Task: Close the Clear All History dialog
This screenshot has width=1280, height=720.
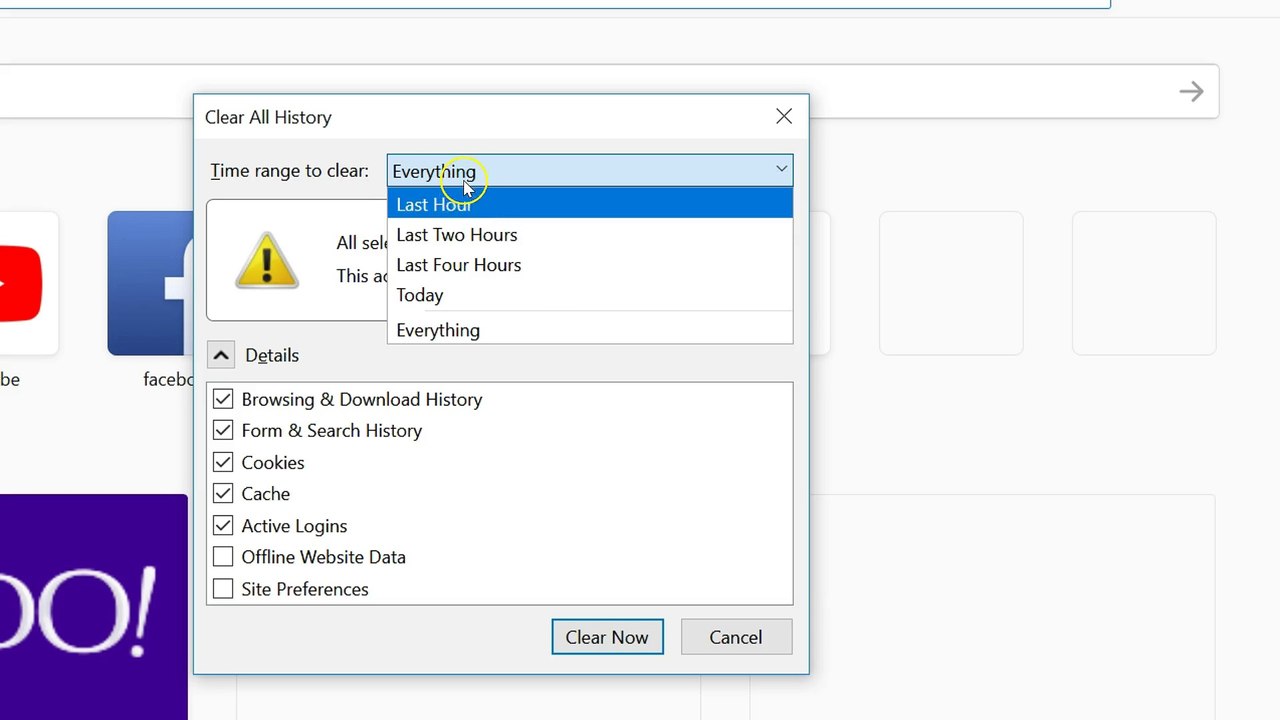Action: [x=784, y=116]
